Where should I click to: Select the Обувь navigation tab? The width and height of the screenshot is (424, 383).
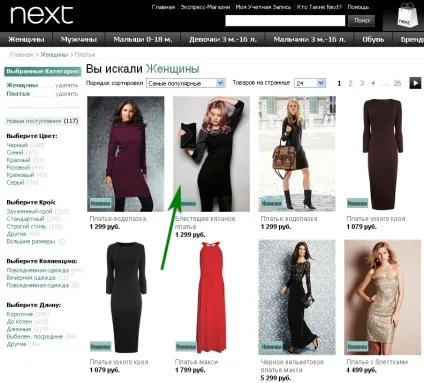[373, 39]
